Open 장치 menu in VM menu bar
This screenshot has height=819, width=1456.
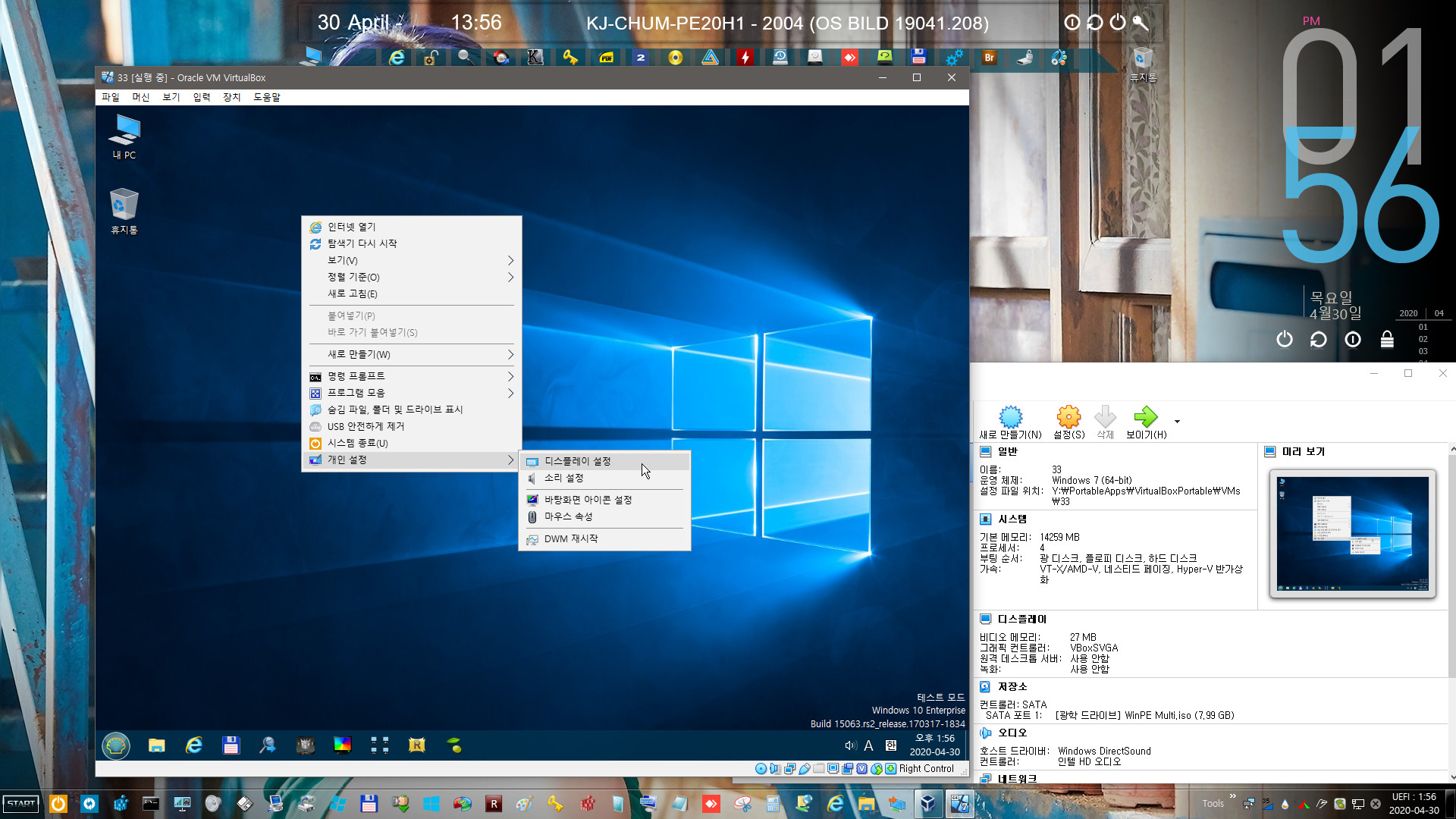(232, 97)
